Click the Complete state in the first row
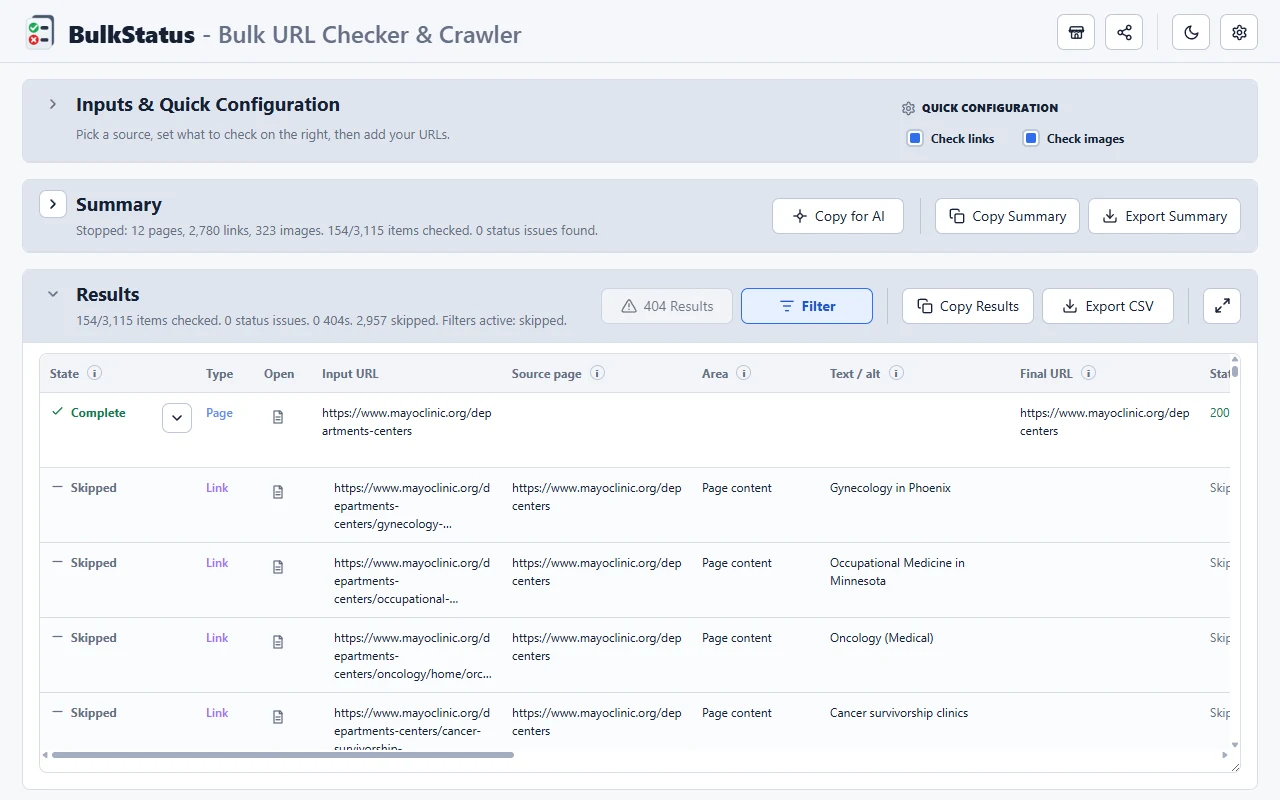The height and width of the screenshot is (800, 1280). (x=98, y=413)
